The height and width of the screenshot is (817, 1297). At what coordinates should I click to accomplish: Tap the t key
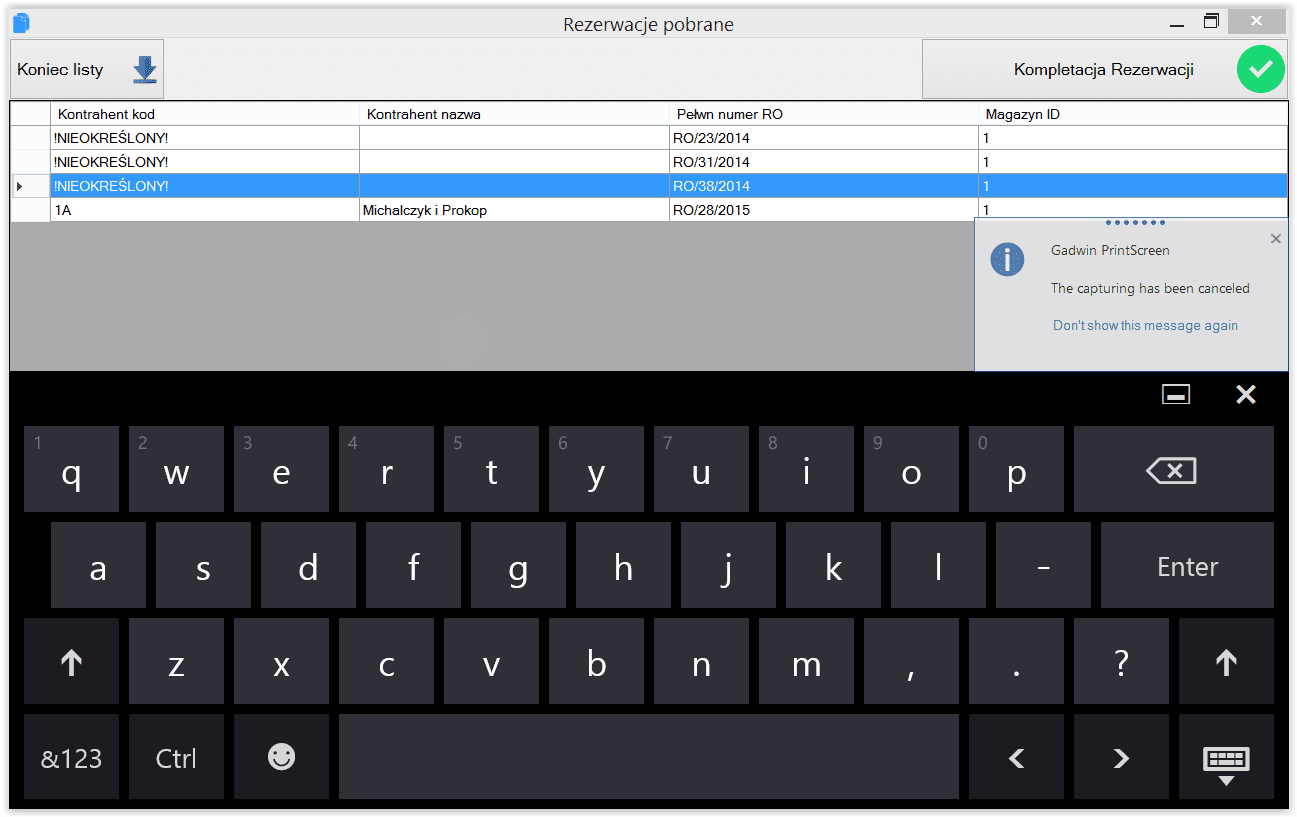[491, 469]
